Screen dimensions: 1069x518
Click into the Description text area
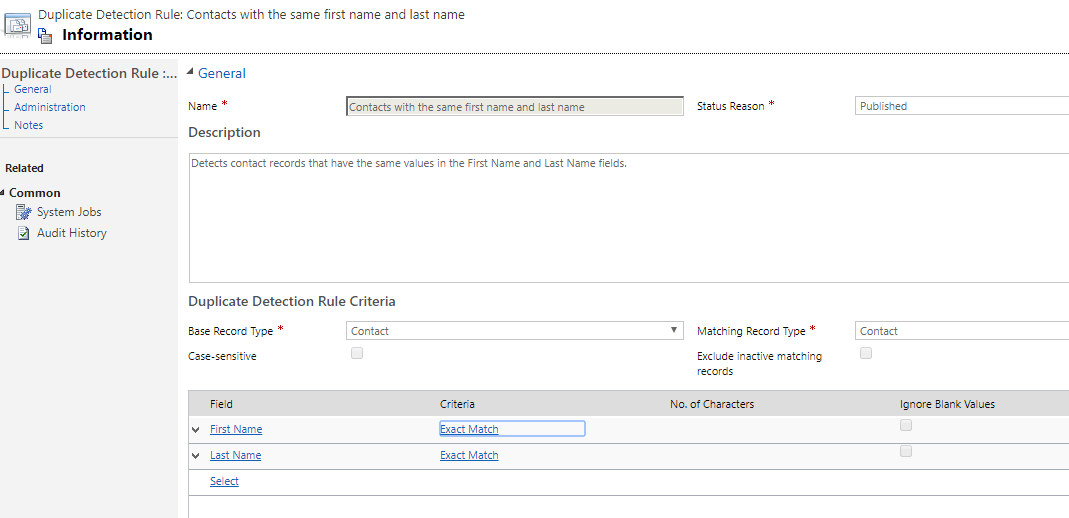(629, 218)
